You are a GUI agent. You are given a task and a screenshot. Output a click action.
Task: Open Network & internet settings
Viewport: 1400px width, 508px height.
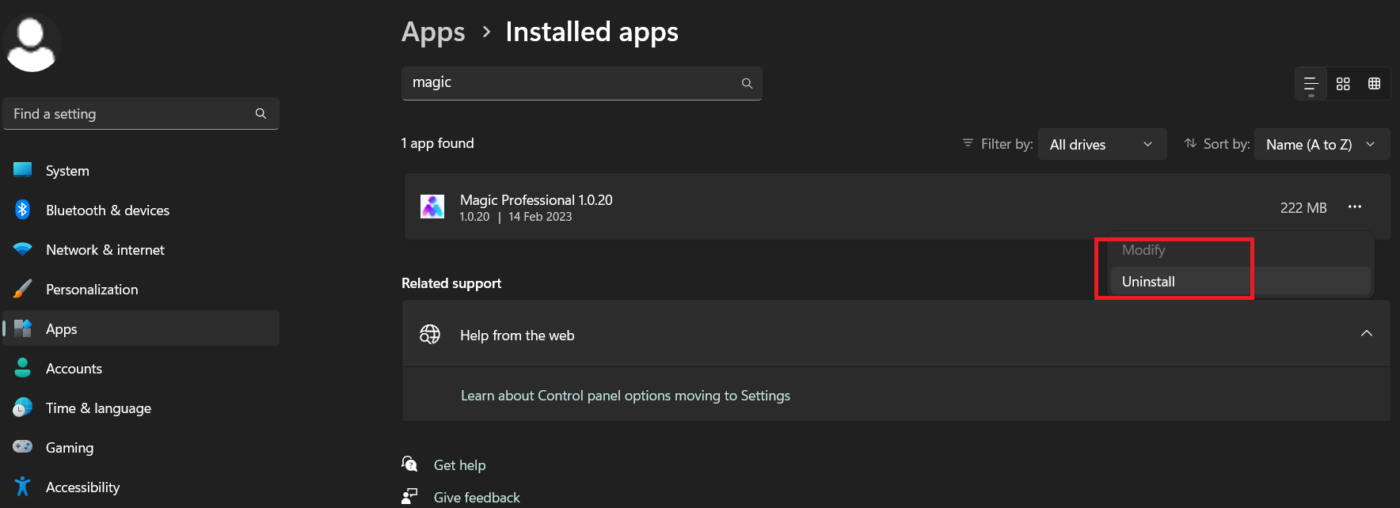pos(104,250)
